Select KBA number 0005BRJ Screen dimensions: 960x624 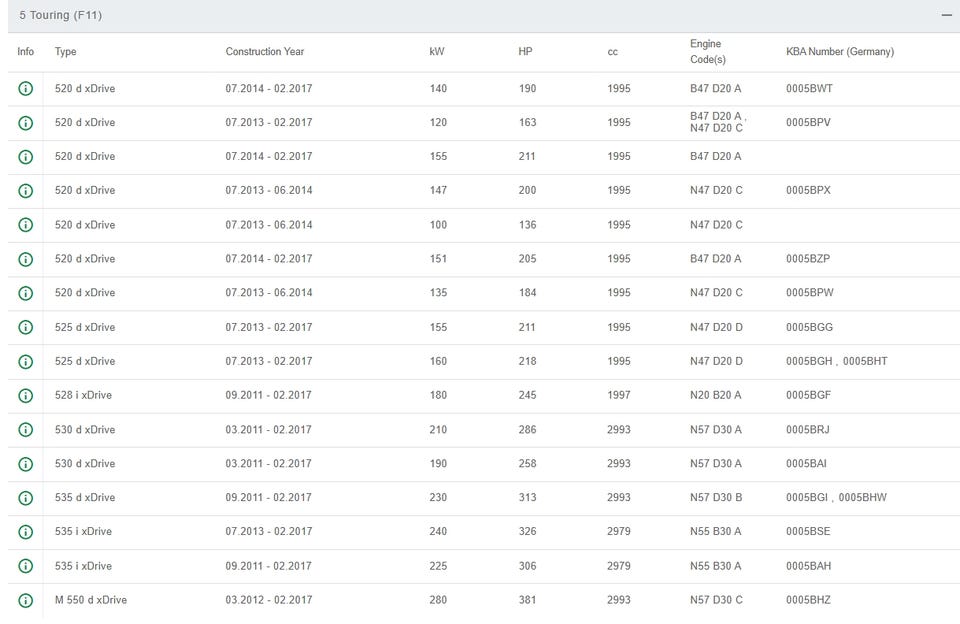808,429
